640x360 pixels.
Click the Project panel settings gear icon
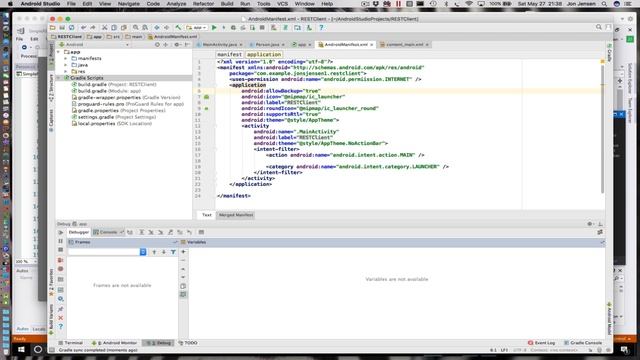[x=177, y=44]
